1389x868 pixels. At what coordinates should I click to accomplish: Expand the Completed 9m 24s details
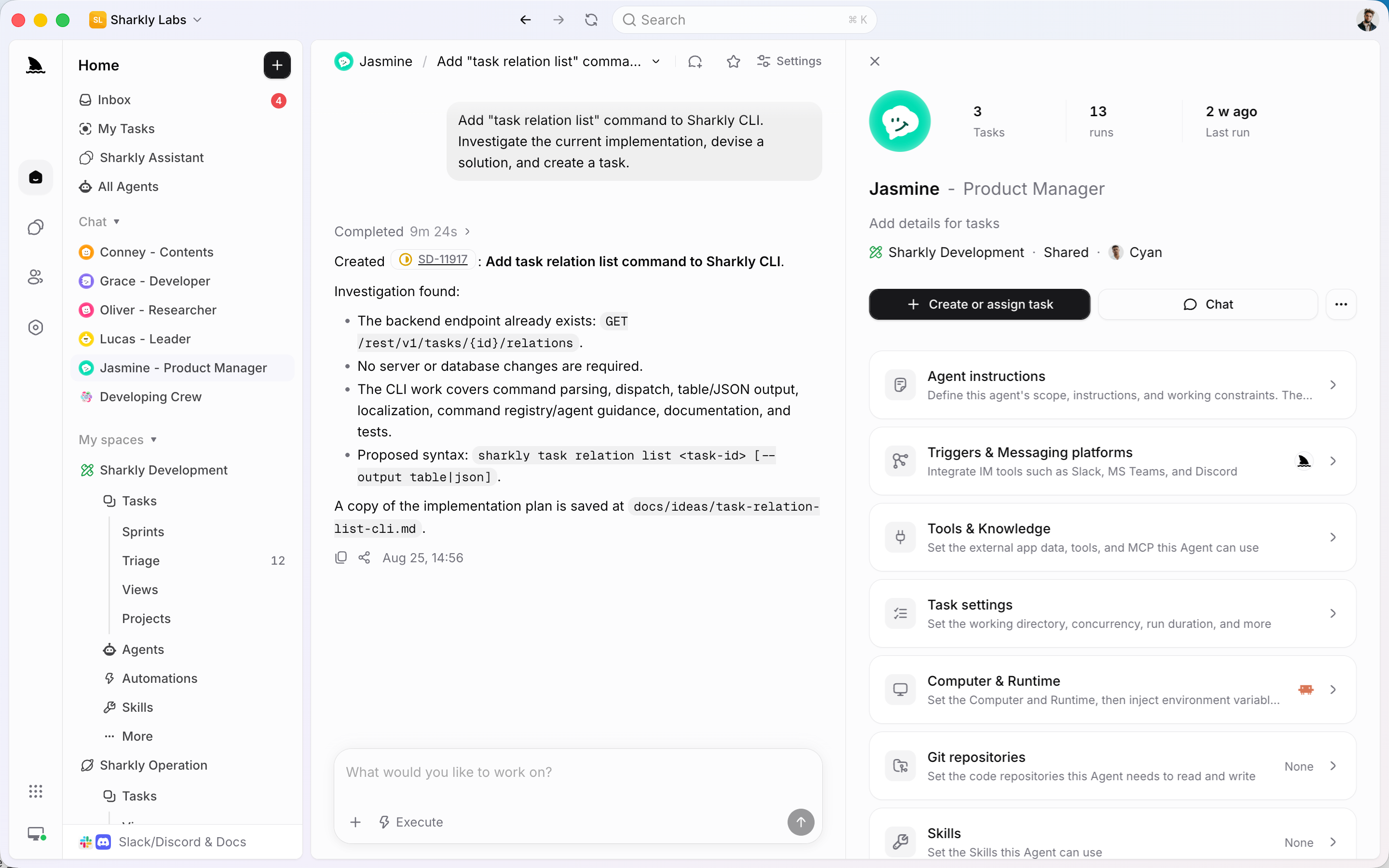point(402,231)
